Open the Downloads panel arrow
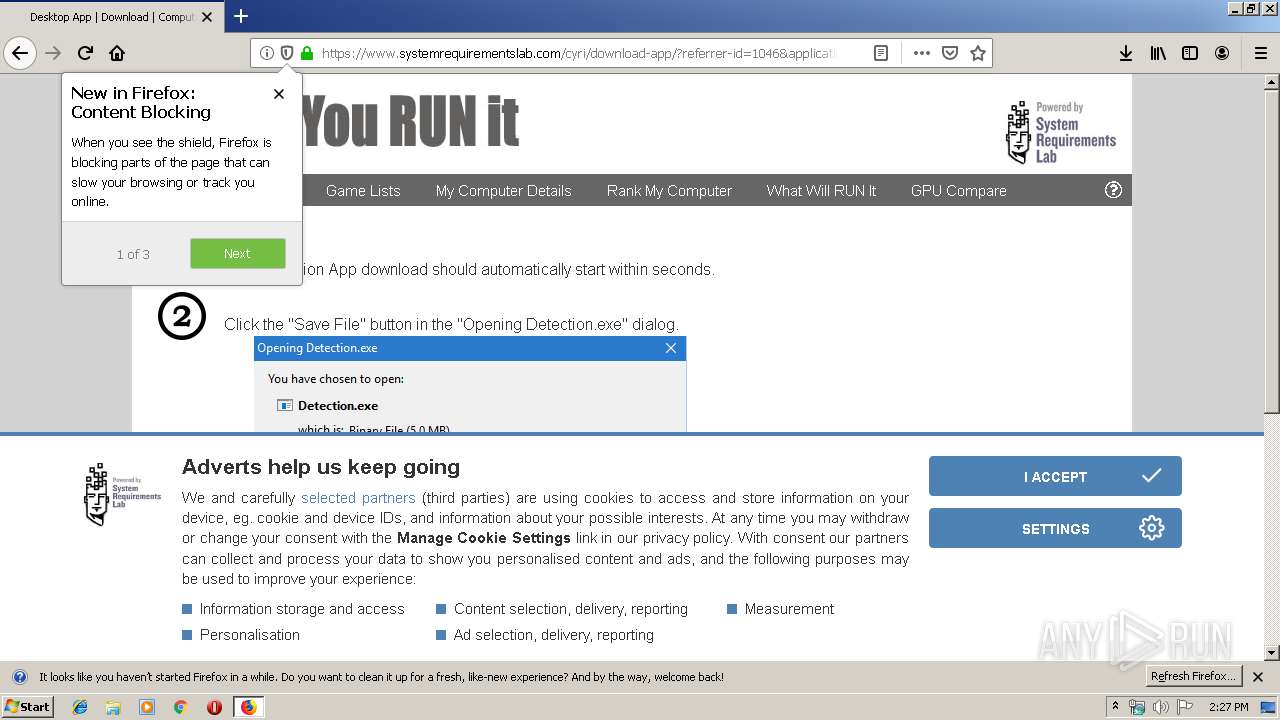This screenshot has width=1280, height=720. pyautogui.click(x=1126, y=53)
